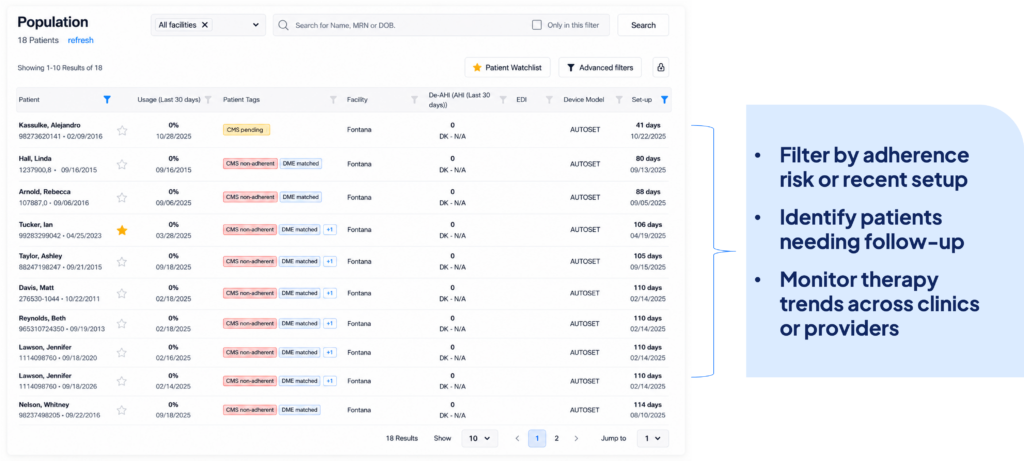Expand the +1 tags for Tucker, Ian
The height and width of the screenshot is (461, 1024).
tap(330, 229)
